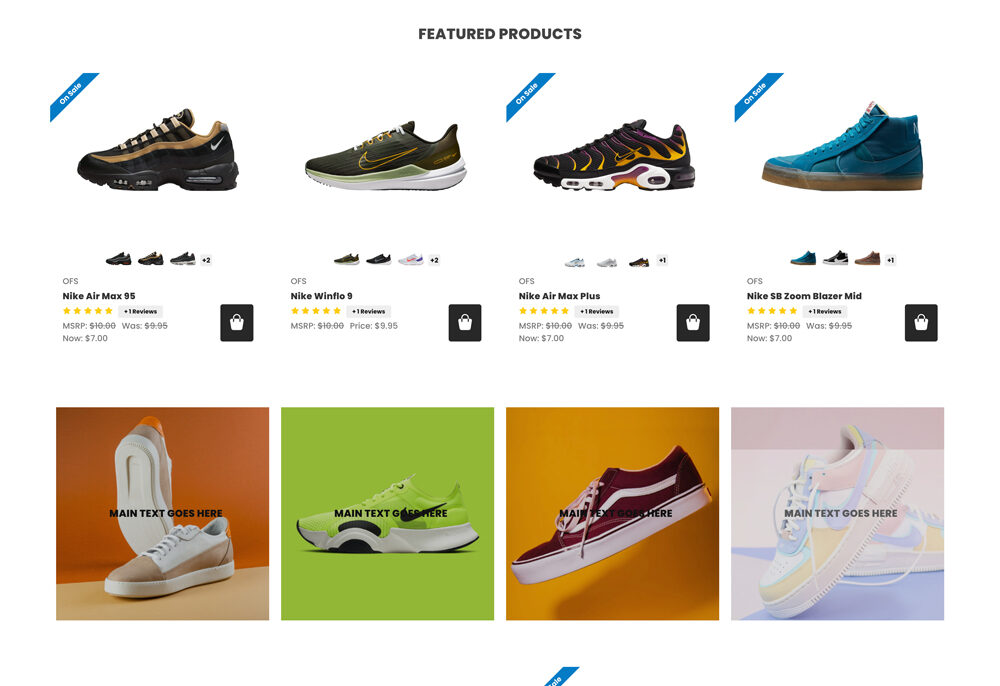The image size is (1000, 686).
Task: Show +1 more variant for Air Max Plus
Action: point(662,260)
